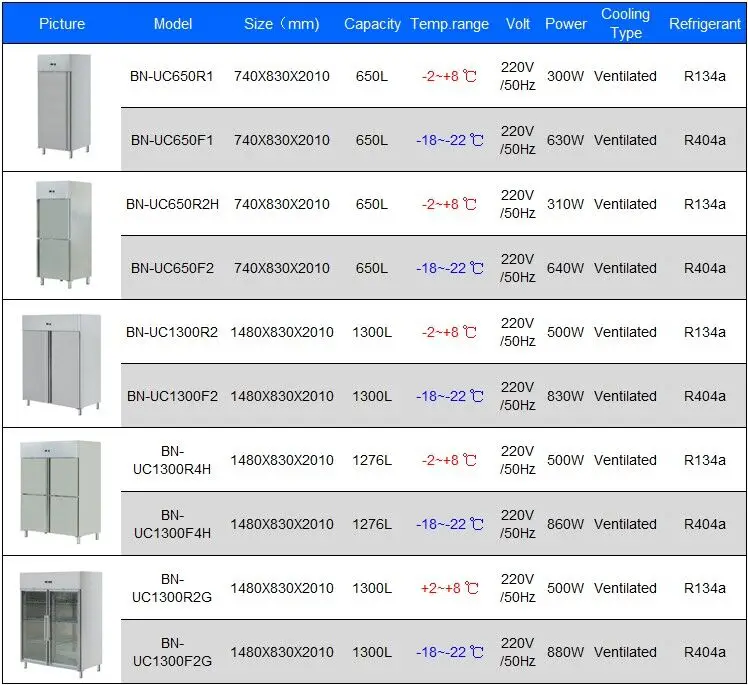Click the BN-UC1300F4H capacity 1276L
Screen dimensions: 748x685
pyautogui.click(x=372, y=524)
